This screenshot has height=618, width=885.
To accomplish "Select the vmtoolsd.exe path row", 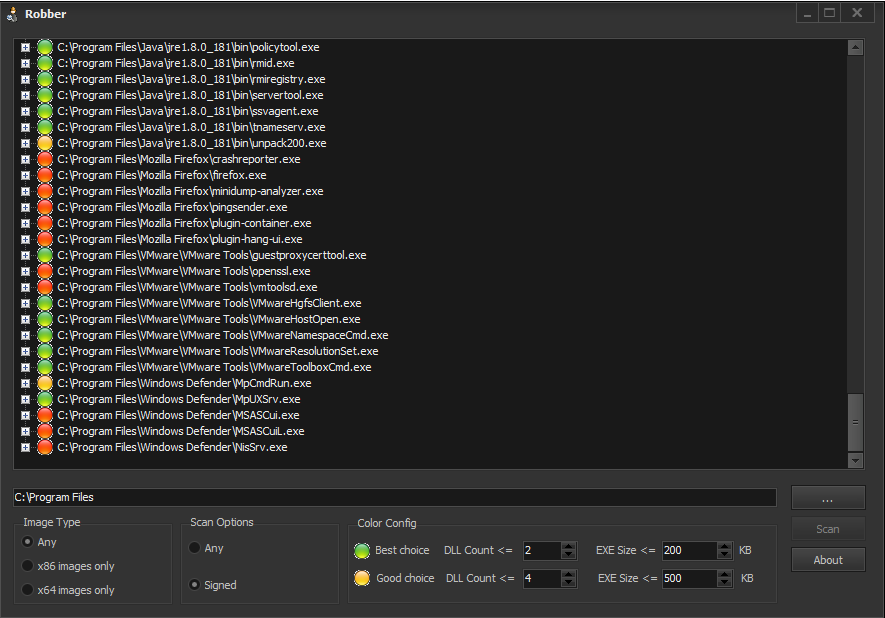I will (187, 287).
